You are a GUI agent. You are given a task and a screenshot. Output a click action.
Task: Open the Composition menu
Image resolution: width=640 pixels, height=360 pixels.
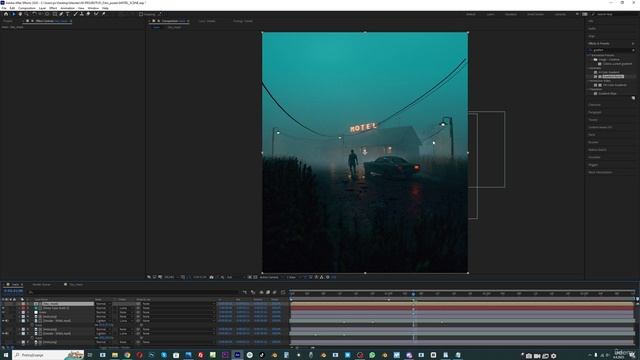(27, 8)
